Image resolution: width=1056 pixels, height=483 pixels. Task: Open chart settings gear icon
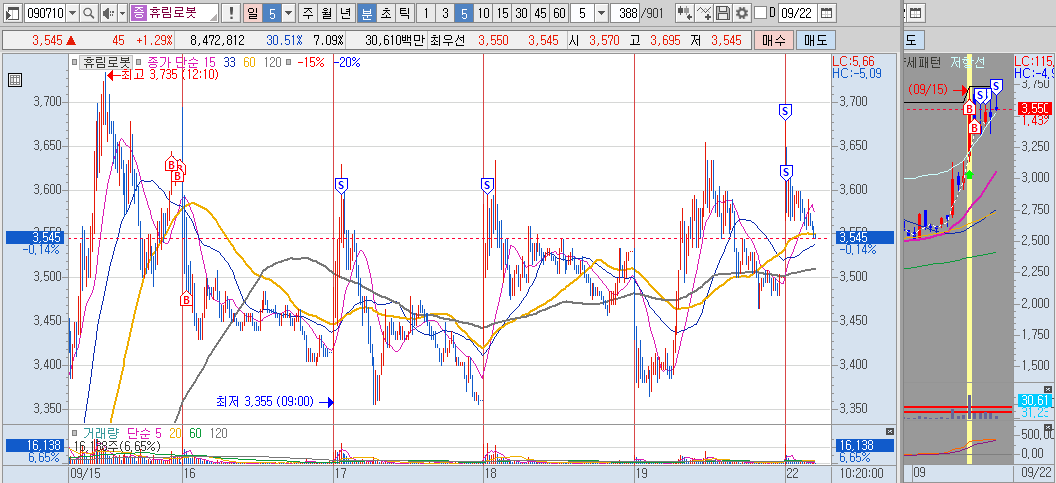click(x=741, y=13)
